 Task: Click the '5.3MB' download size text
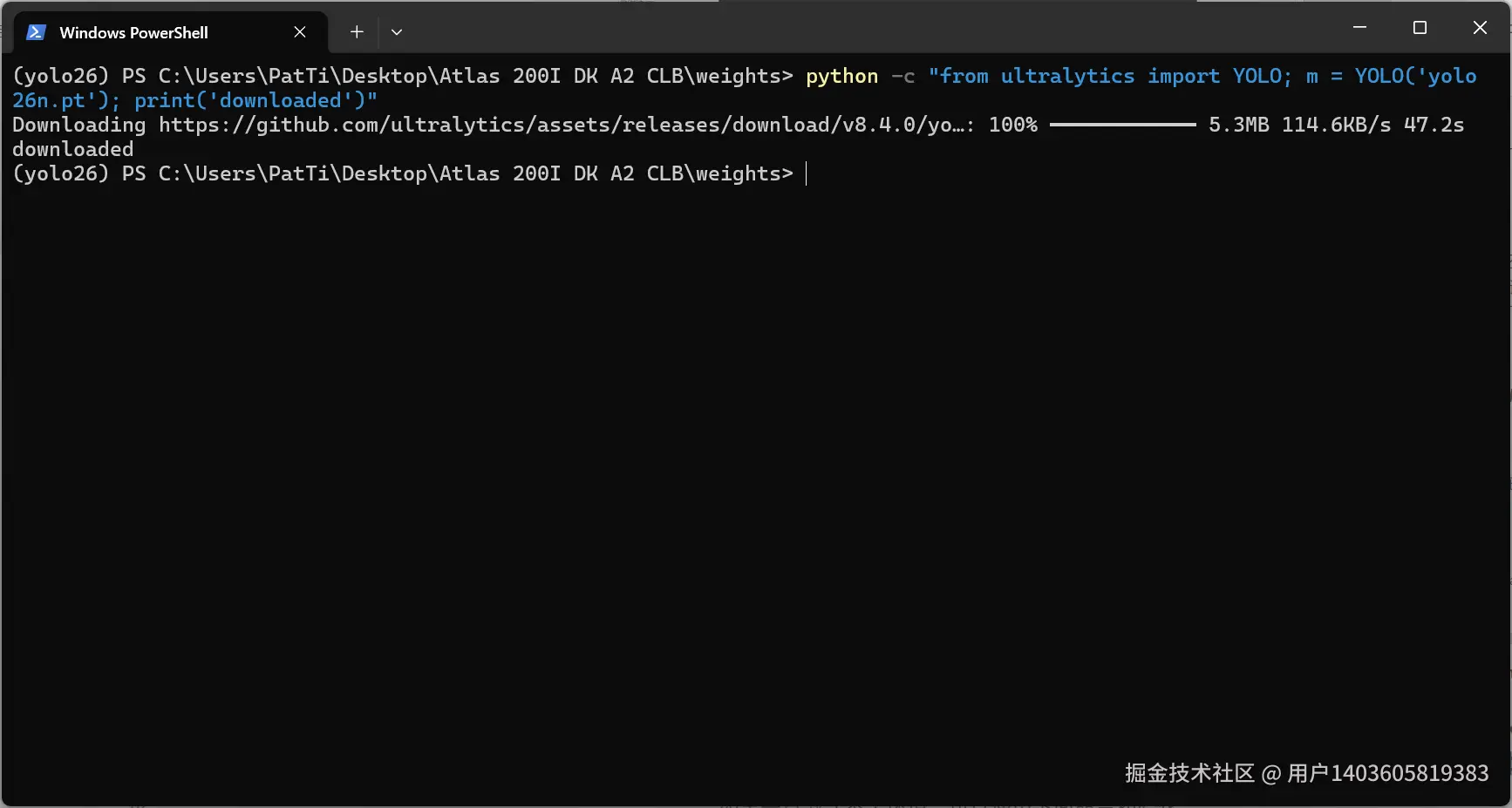coord(1238,125)
